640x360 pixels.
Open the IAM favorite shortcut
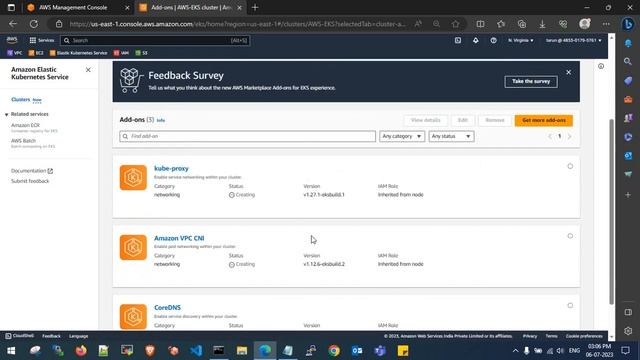click(x=121, y=53)
